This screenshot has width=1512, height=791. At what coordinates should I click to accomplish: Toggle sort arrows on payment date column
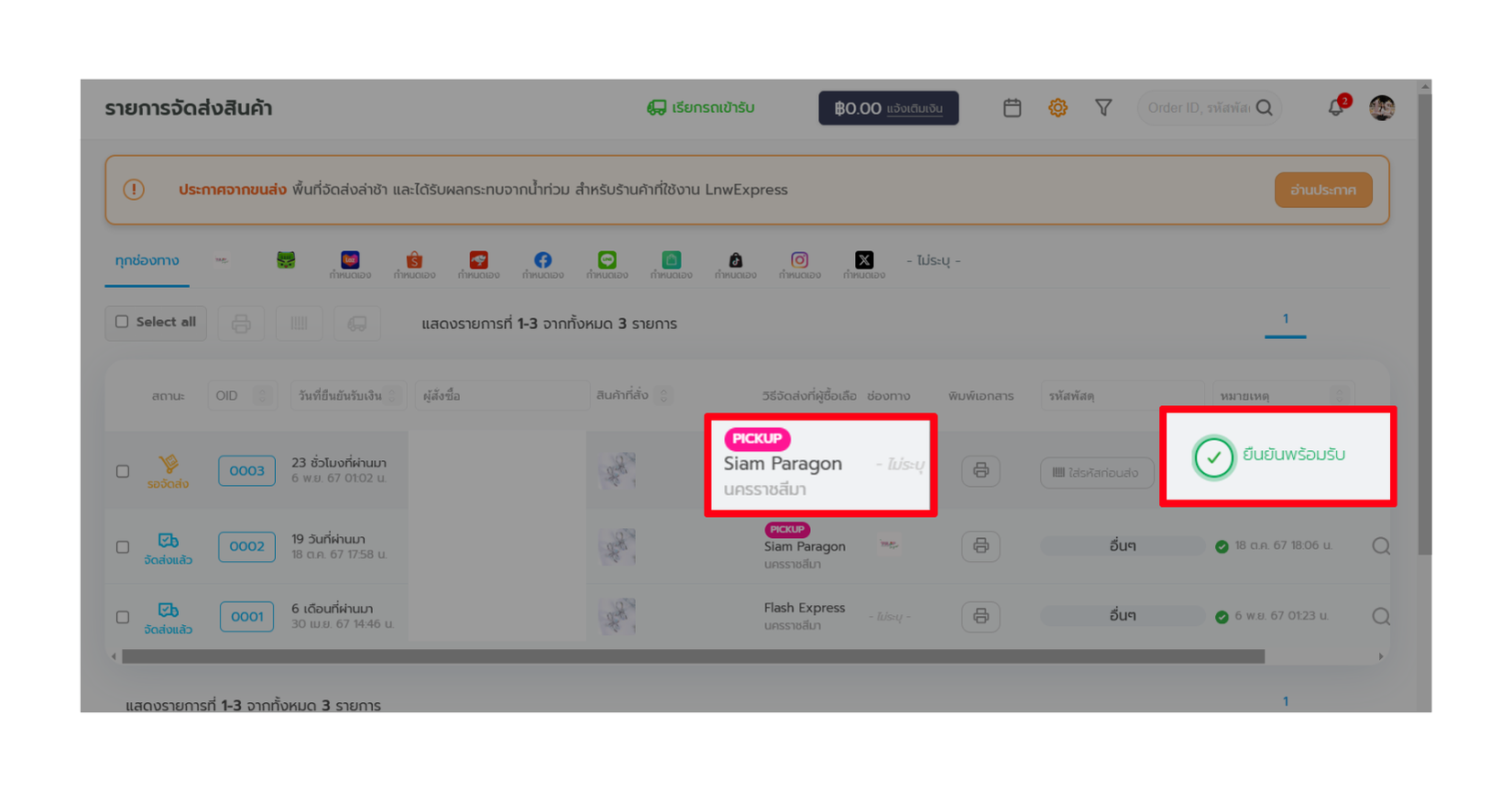tap(392, 396)
